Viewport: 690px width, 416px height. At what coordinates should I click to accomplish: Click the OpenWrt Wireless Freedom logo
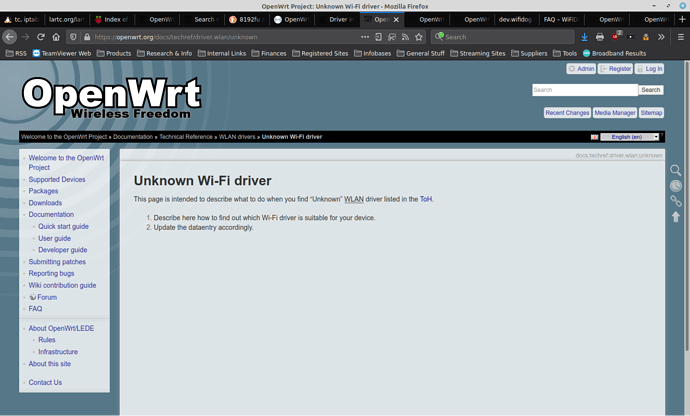click(x=112, y=98)
